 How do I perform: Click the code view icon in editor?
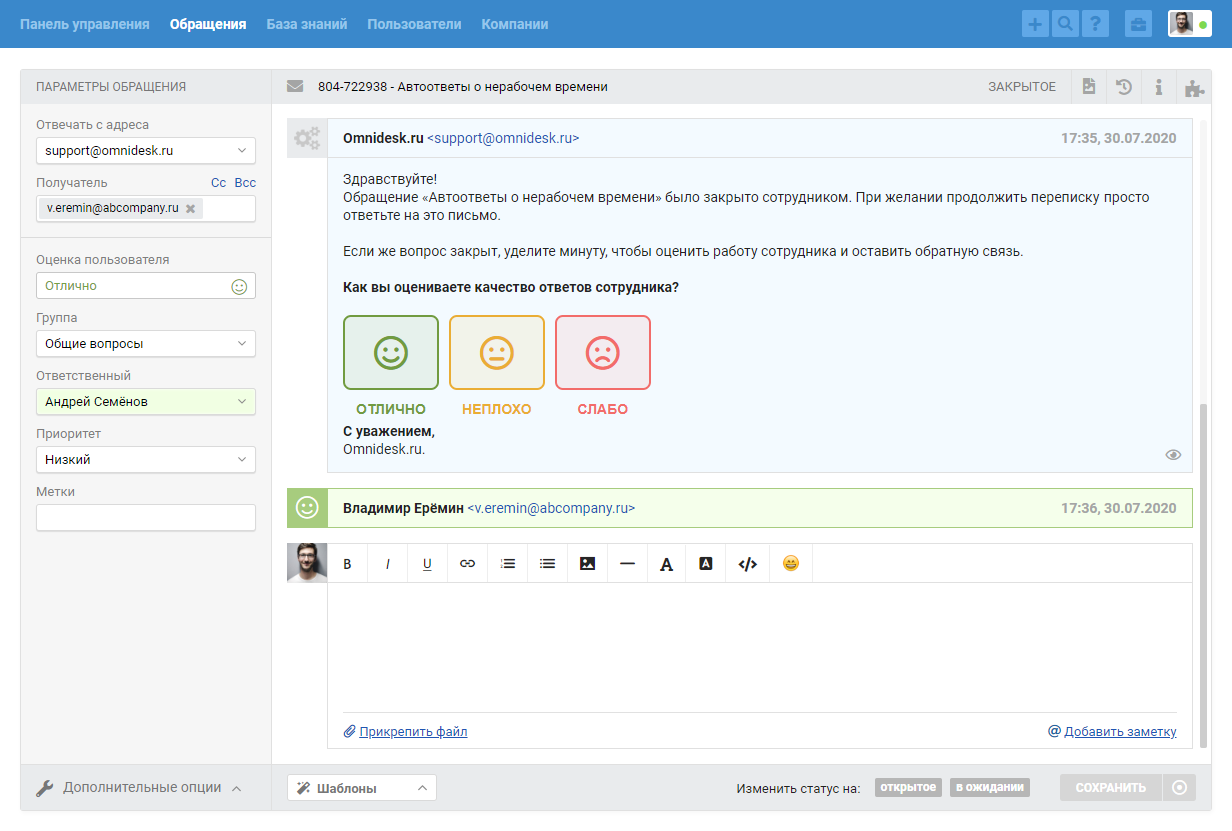click(747, 564)
